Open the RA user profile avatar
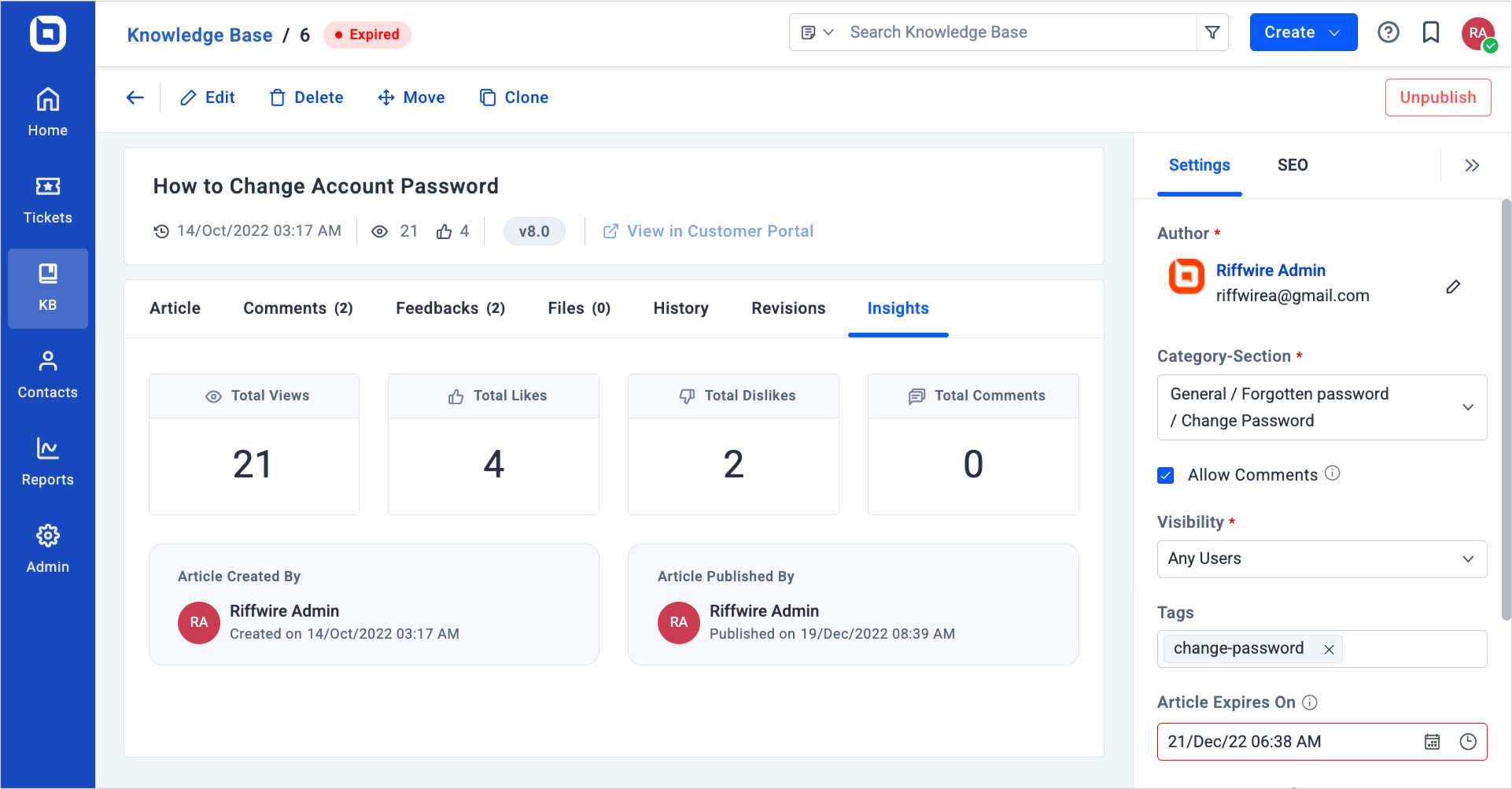 tap(1478, 33)
